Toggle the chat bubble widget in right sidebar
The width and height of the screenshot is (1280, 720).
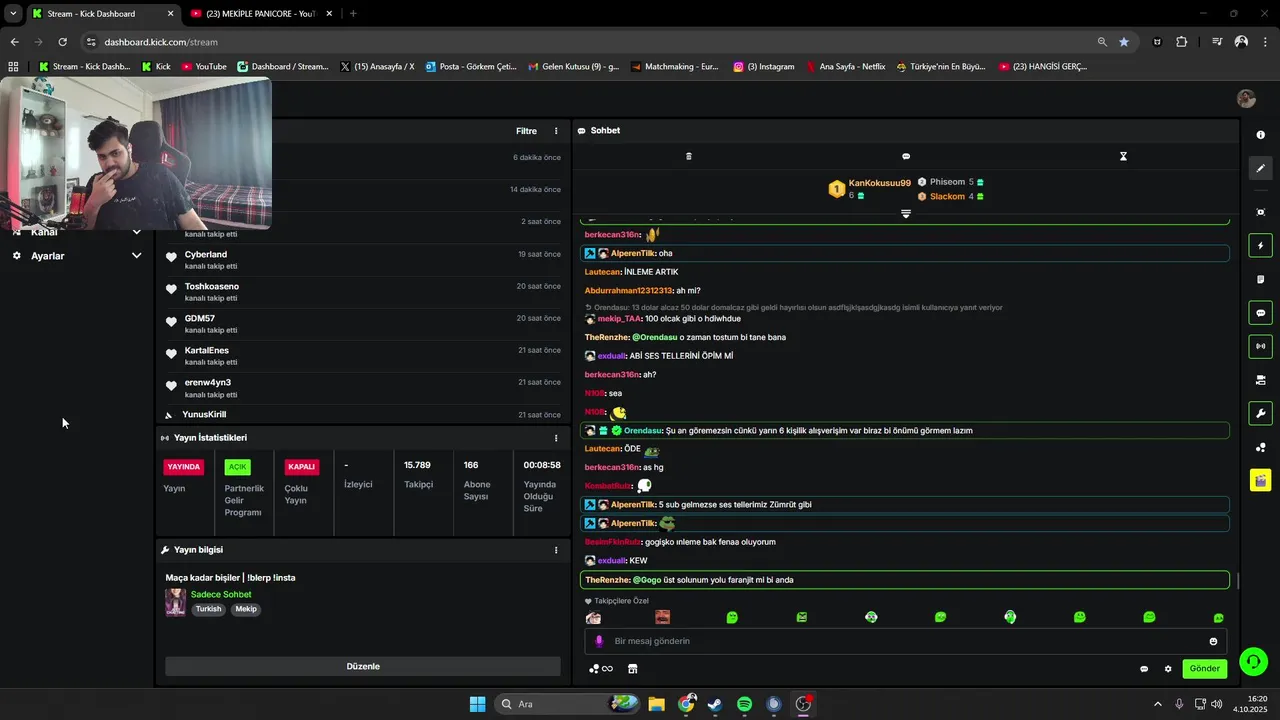tap(1260, 313)
